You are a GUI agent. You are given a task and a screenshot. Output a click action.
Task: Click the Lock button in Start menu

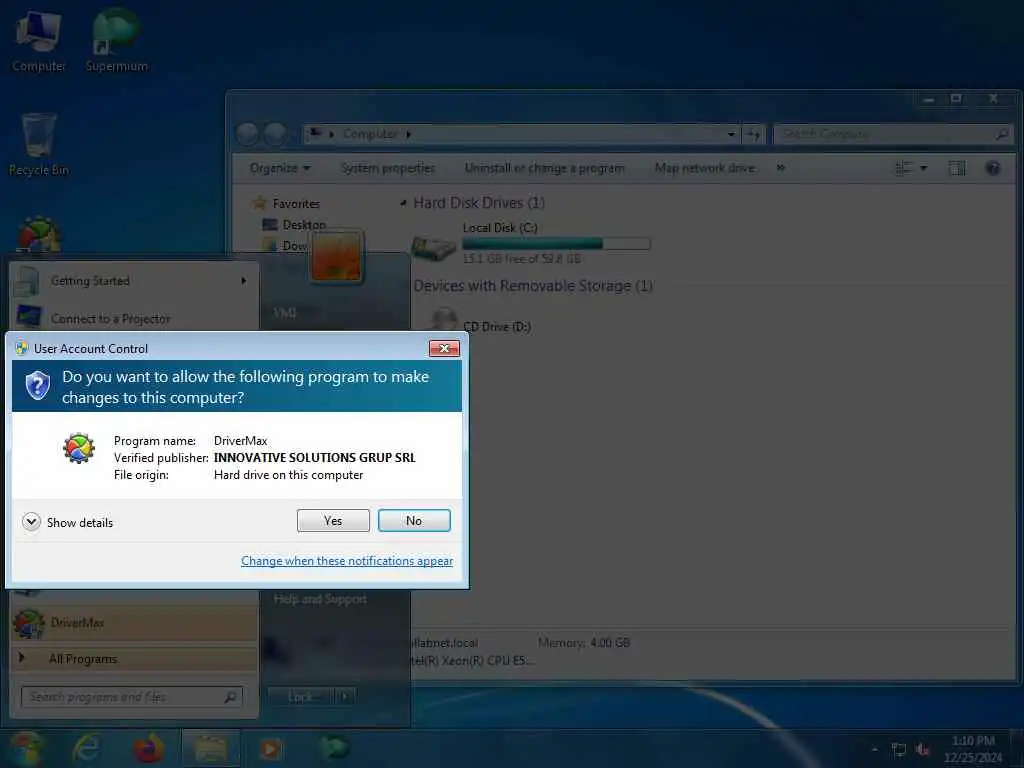[x=301, y=697]
